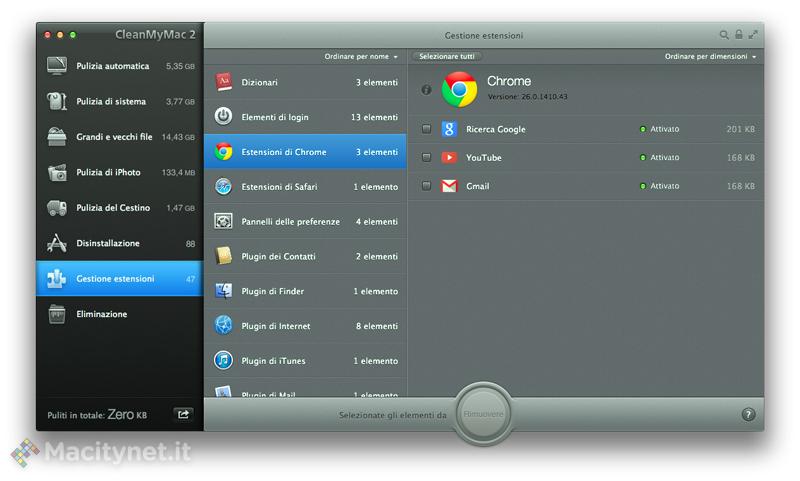Select the Dizionari list item

306,82
